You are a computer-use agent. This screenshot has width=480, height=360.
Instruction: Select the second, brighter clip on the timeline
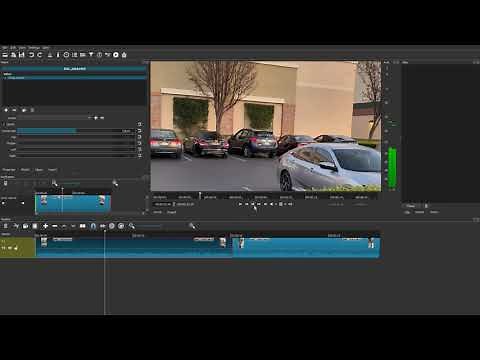coord(306,247)
